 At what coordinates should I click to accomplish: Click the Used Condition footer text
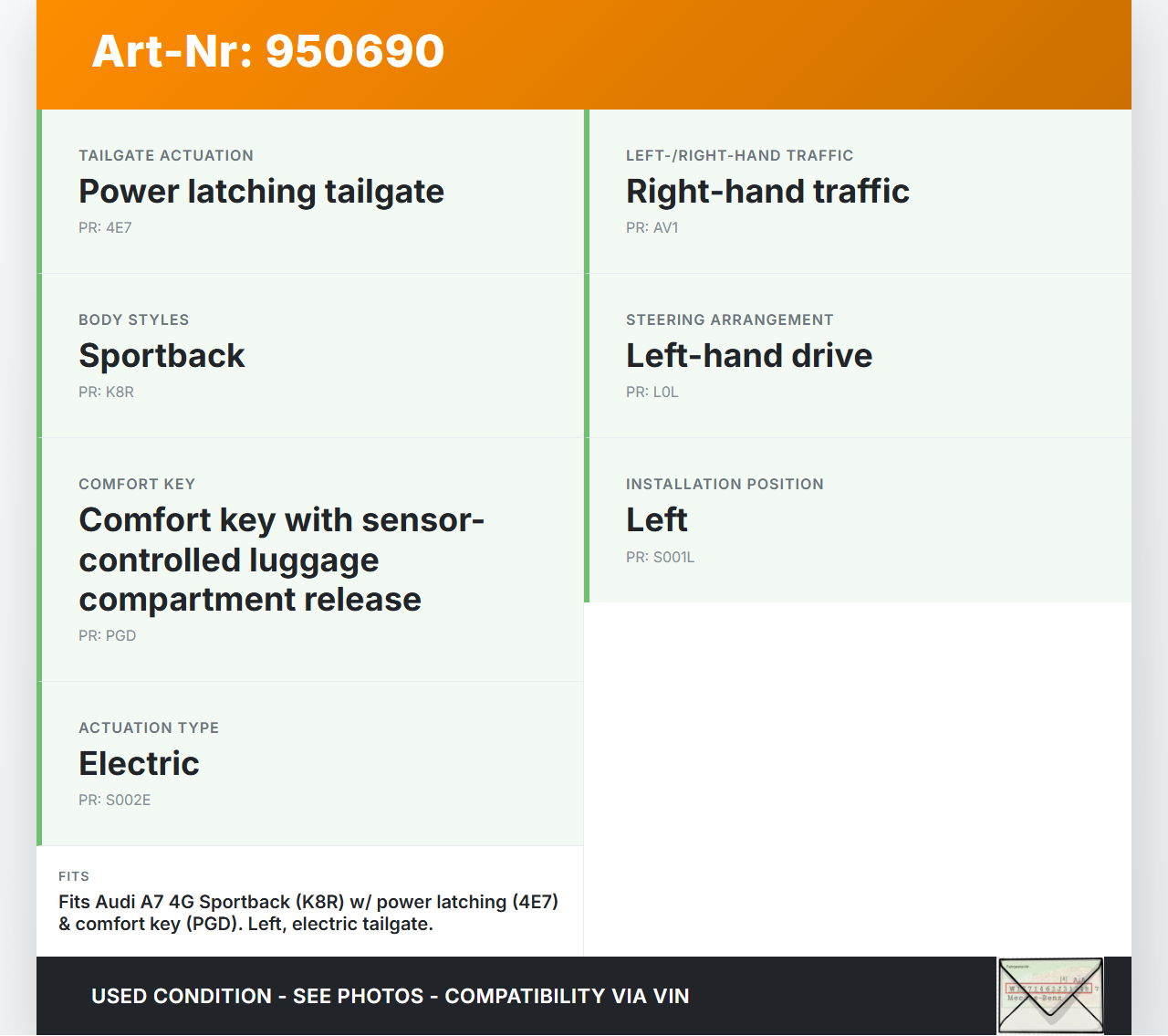(390, 997)
